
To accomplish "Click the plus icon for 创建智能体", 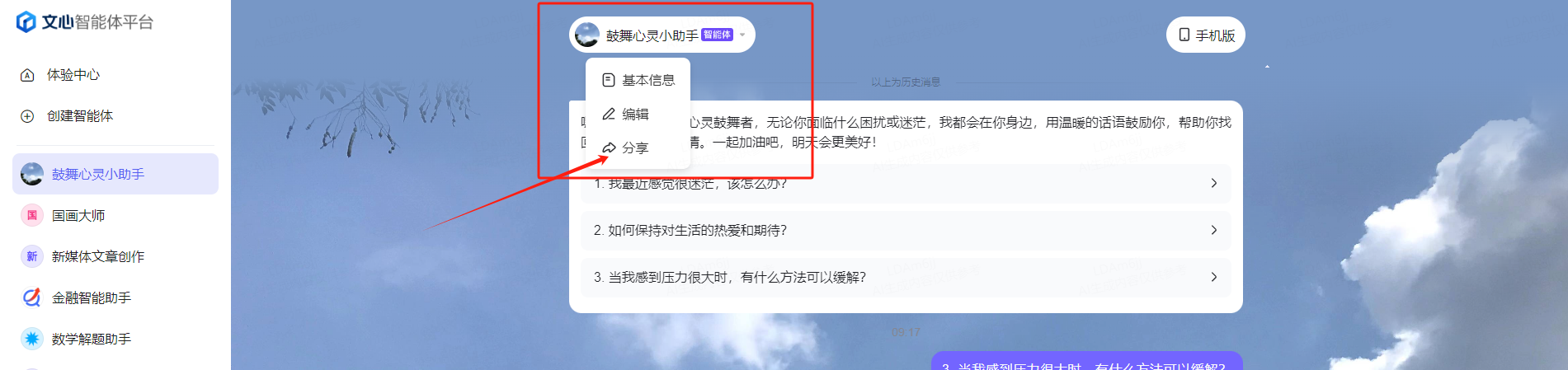I will click(27, 116).
